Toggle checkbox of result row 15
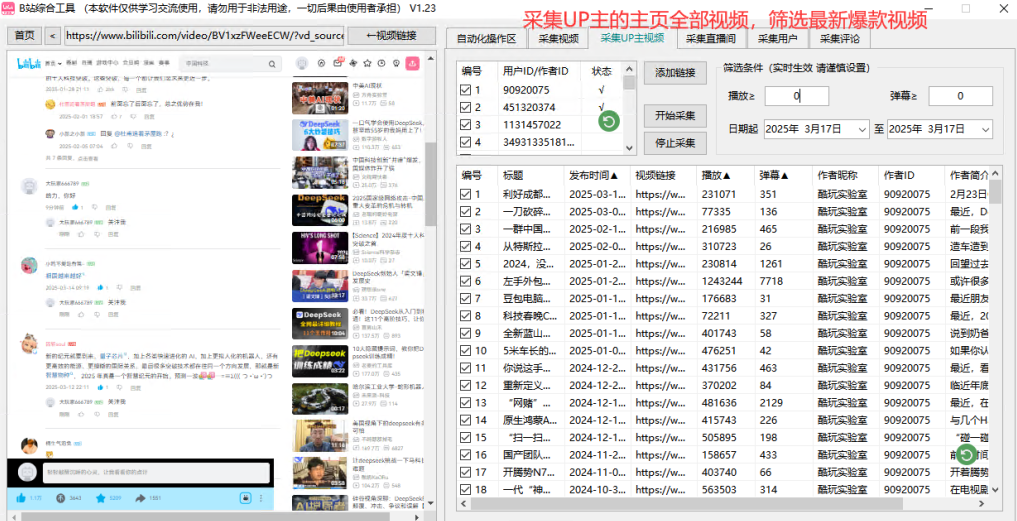This screenshot has width=1017, height=521. click(x=465, y=437)
